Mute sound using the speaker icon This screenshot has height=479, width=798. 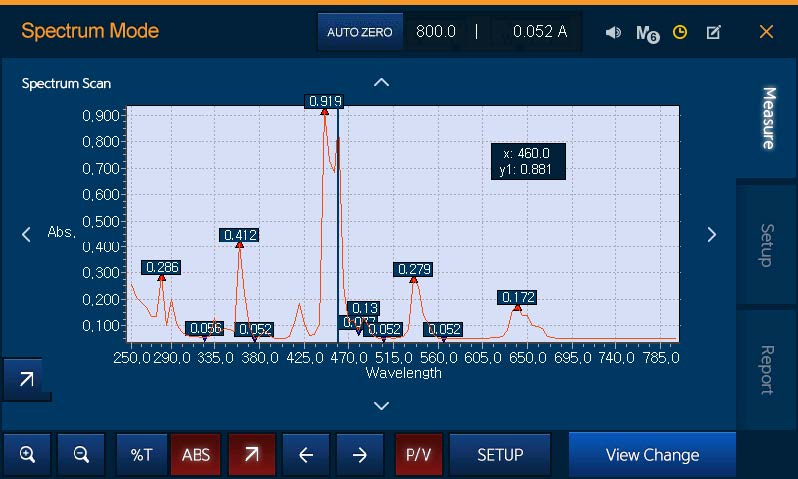tap(613, 32)
